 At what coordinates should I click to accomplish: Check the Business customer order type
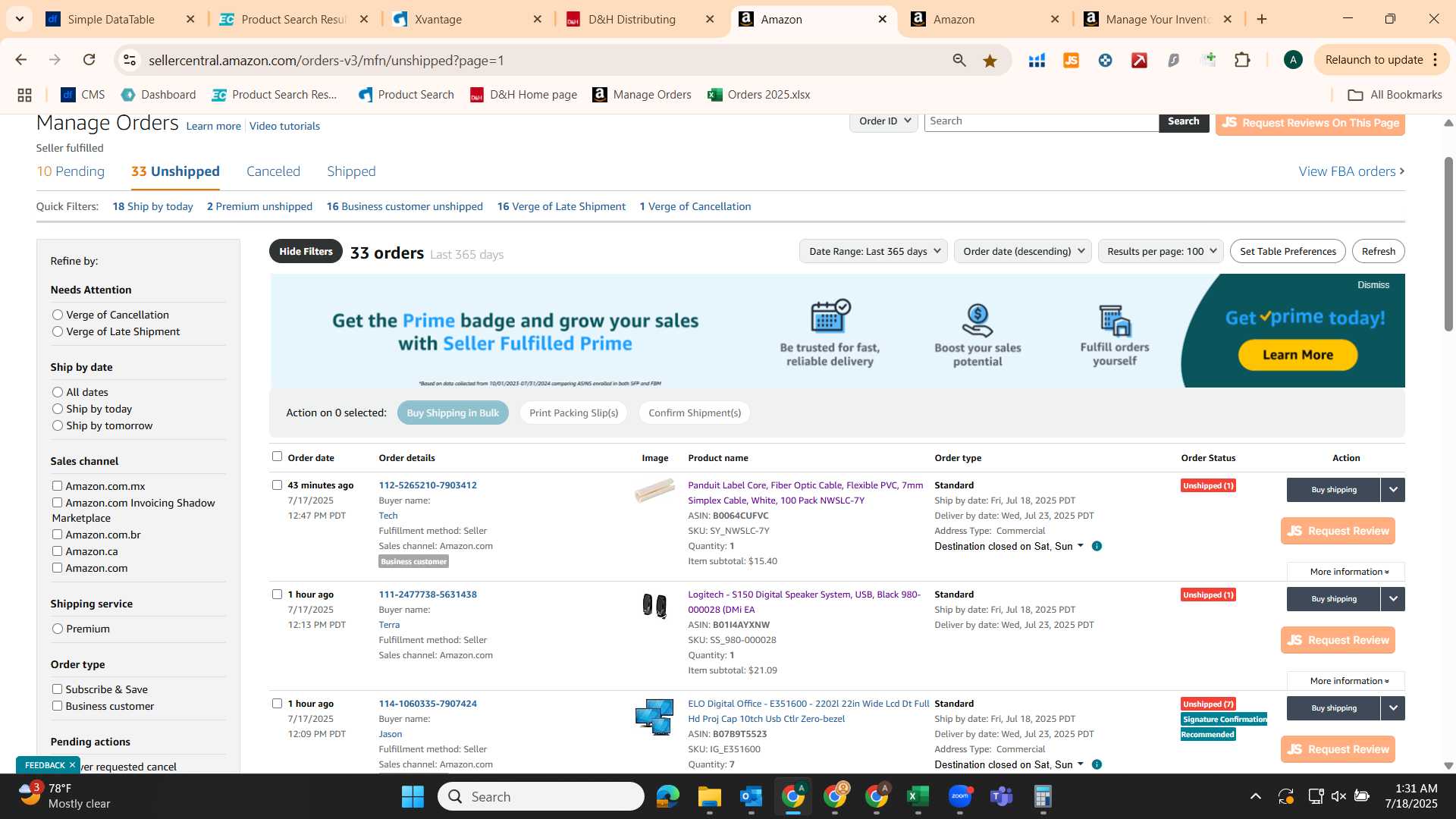click(x=57, y=706)
